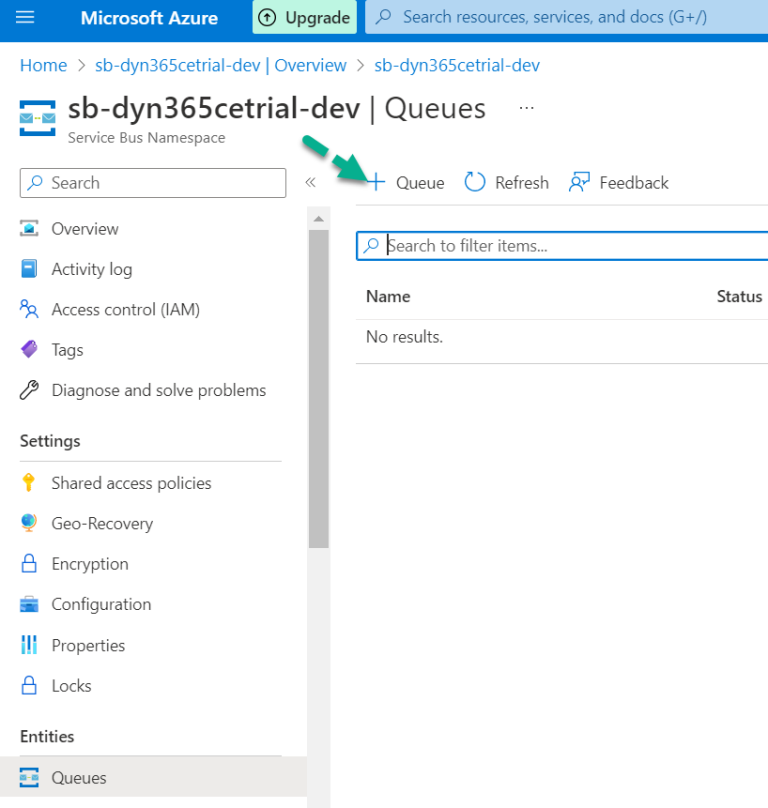The width and height of the screenshot is (768, 808).
Task: Open Access control (IAM)
Action: click(x=124, y=309)
